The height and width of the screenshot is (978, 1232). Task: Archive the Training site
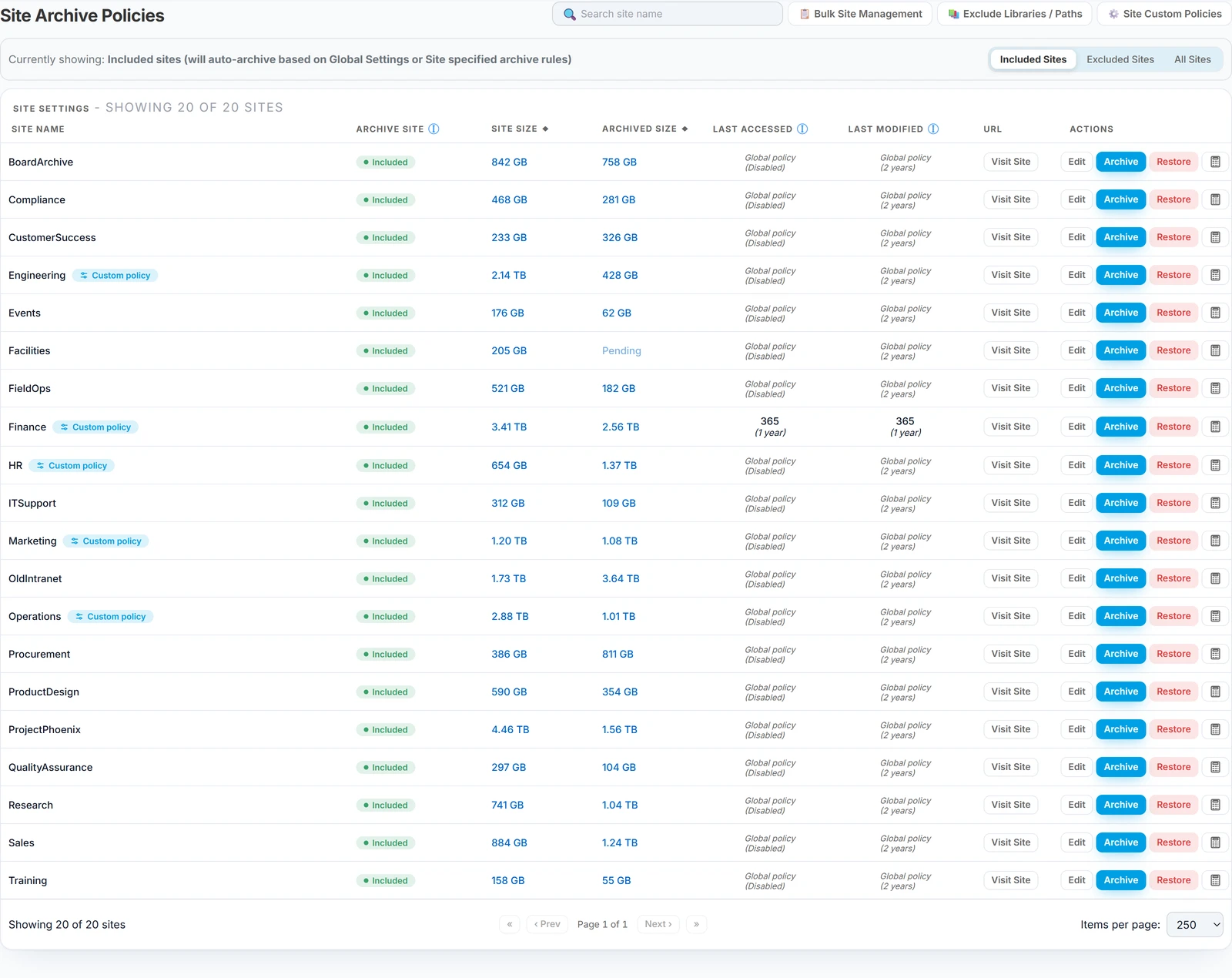[1120, 880]
